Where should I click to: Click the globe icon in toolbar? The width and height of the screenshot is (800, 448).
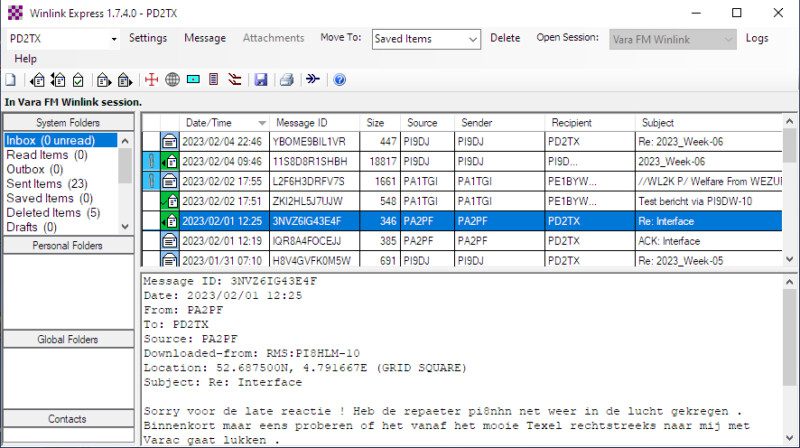tap(172, 80)
